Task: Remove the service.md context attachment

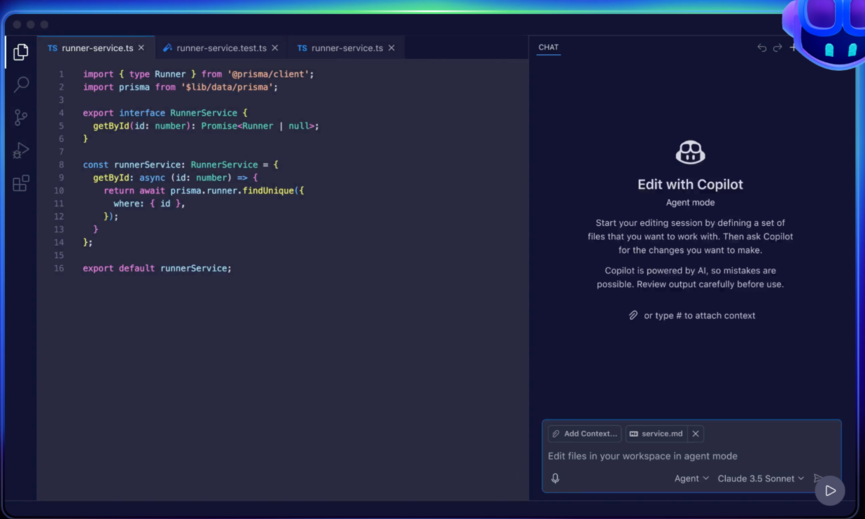Action: [x=696, y=434]
